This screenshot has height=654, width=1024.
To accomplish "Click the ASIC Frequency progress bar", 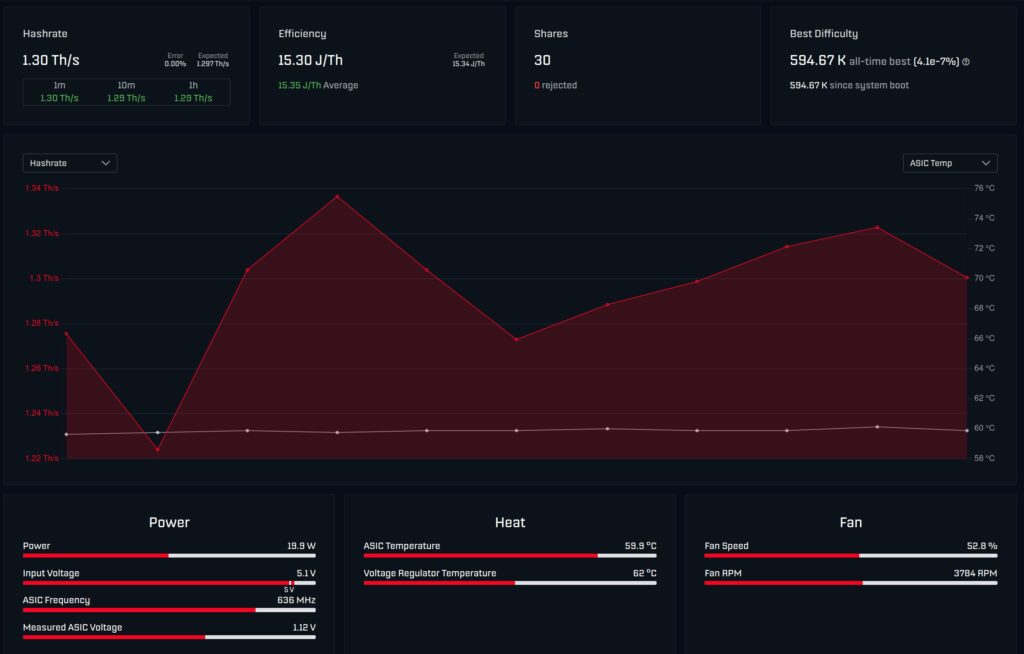I will [169, 610].
